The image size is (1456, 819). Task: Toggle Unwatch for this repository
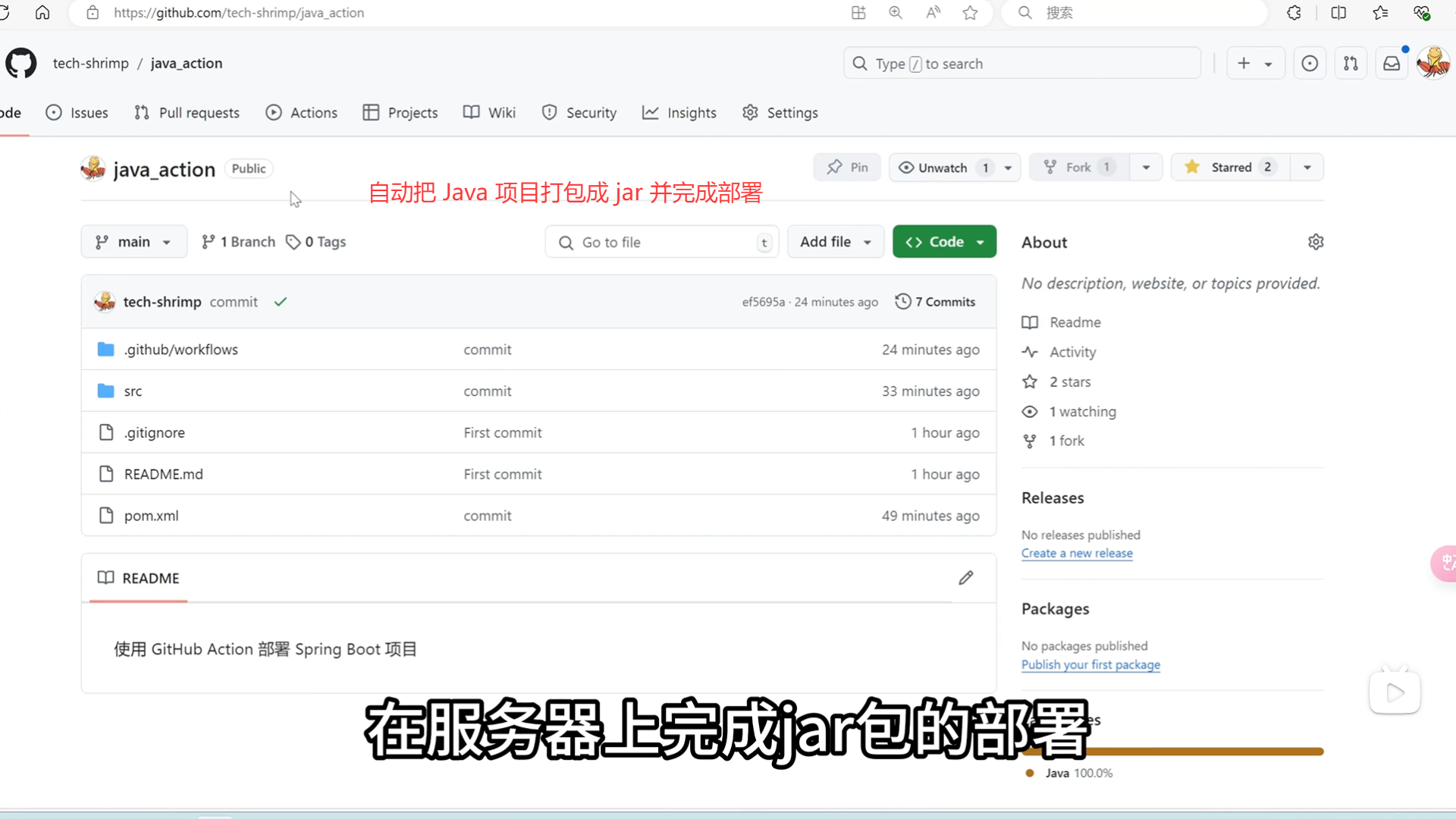click(943, 168)
